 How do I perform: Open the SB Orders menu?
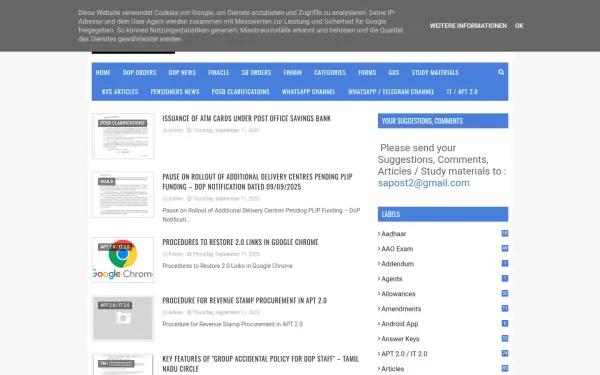[x=256, y=72]
